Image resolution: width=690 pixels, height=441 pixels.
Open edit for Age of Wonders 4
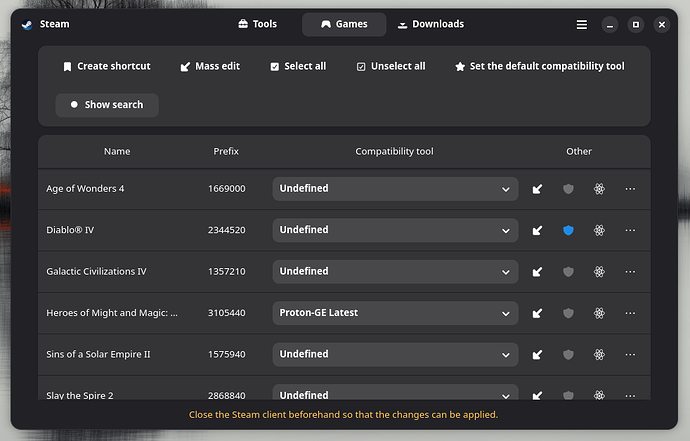(x=537, y=189)
